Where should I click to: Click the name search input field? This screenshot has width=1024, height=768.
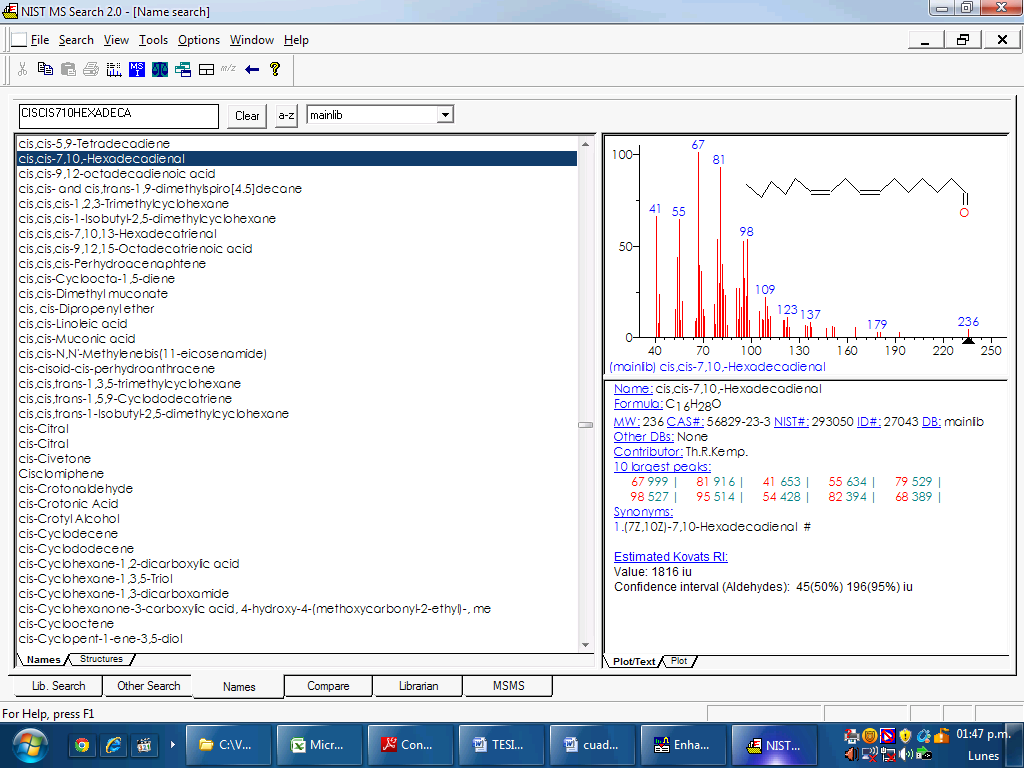118,116
